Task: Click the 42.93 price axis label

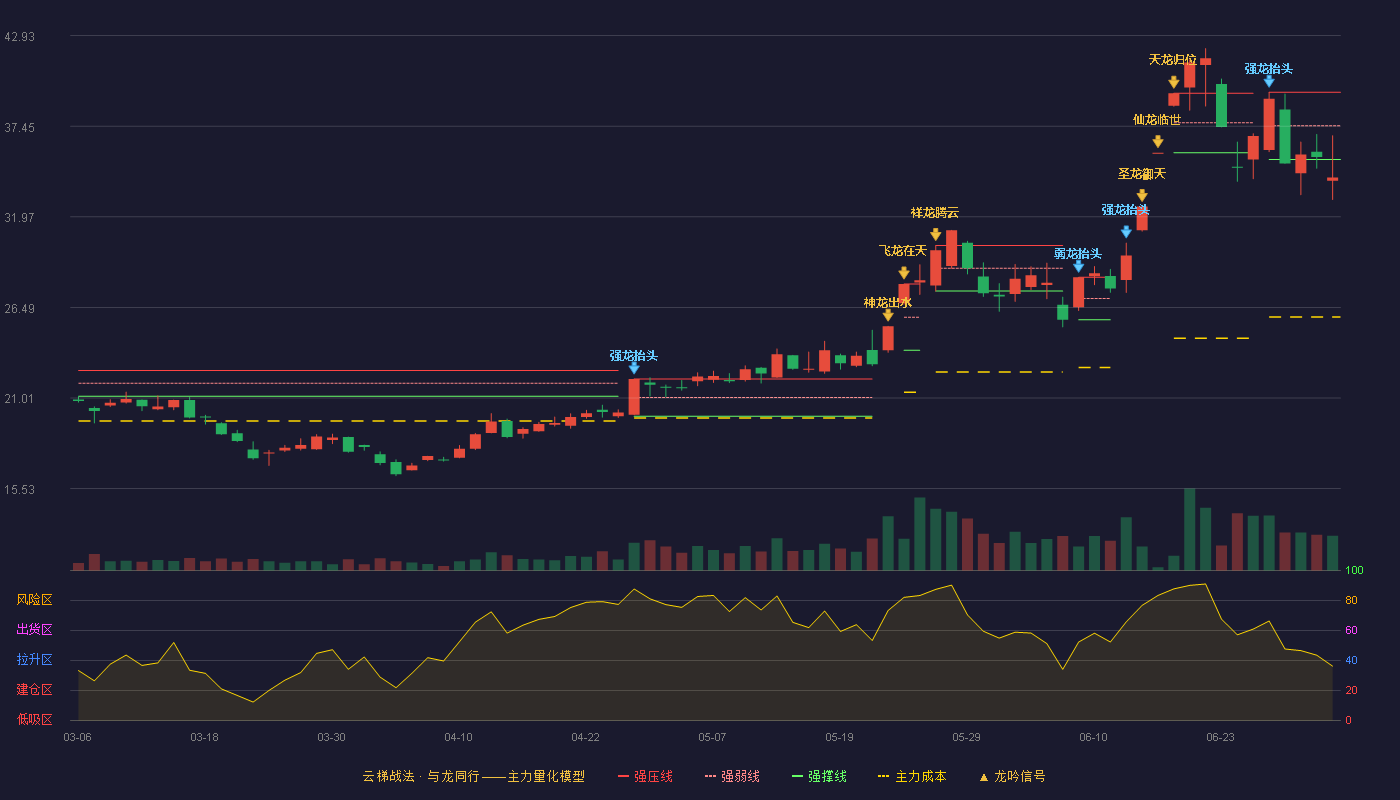Action: (x=19, y=37)
